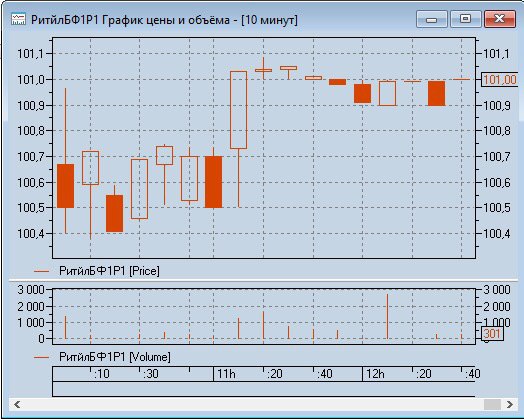Click the left scroll arrow of horizontal scrollbar
This screenshot has width=524, height=419.
(17, 405)
